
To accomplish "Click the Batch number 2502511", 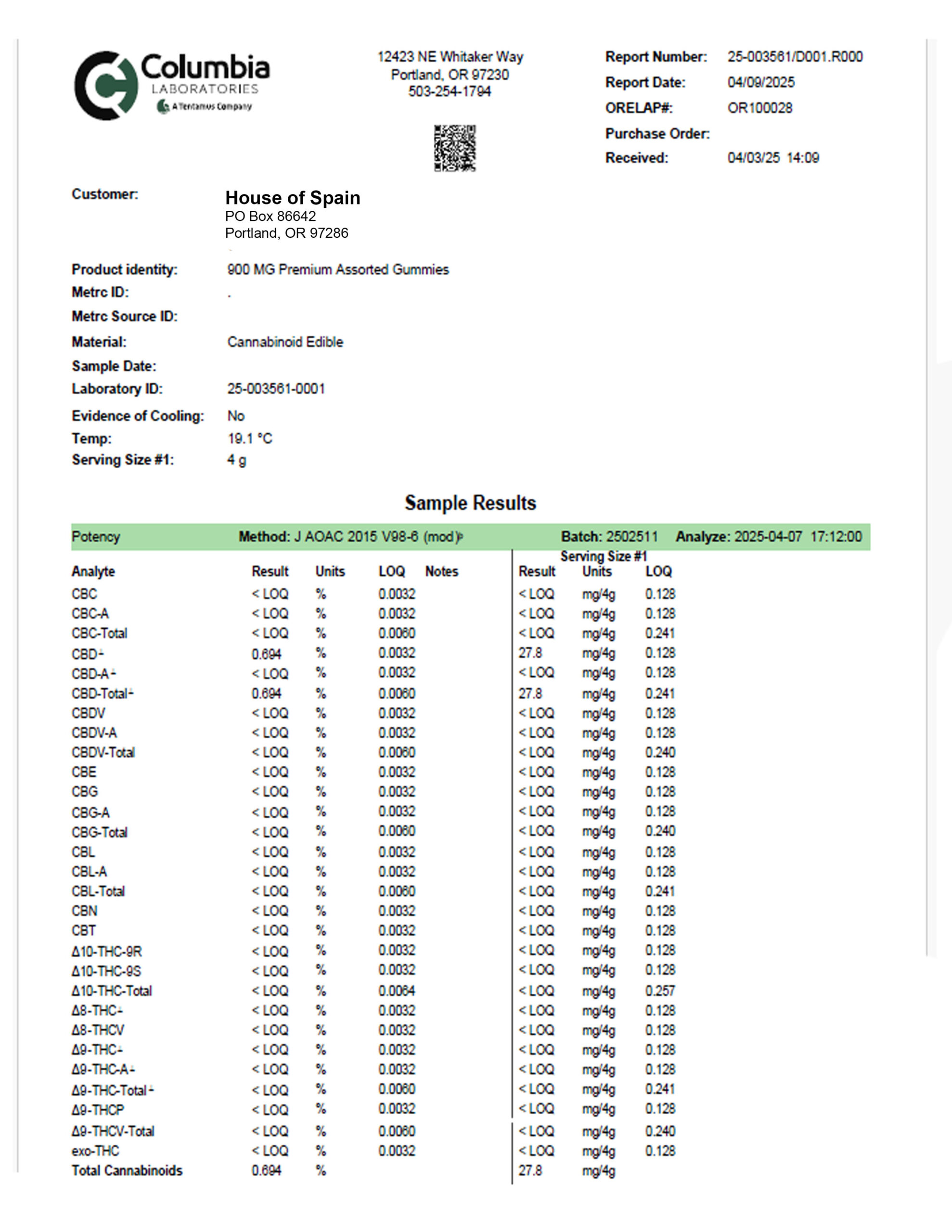I will (631, 537).
